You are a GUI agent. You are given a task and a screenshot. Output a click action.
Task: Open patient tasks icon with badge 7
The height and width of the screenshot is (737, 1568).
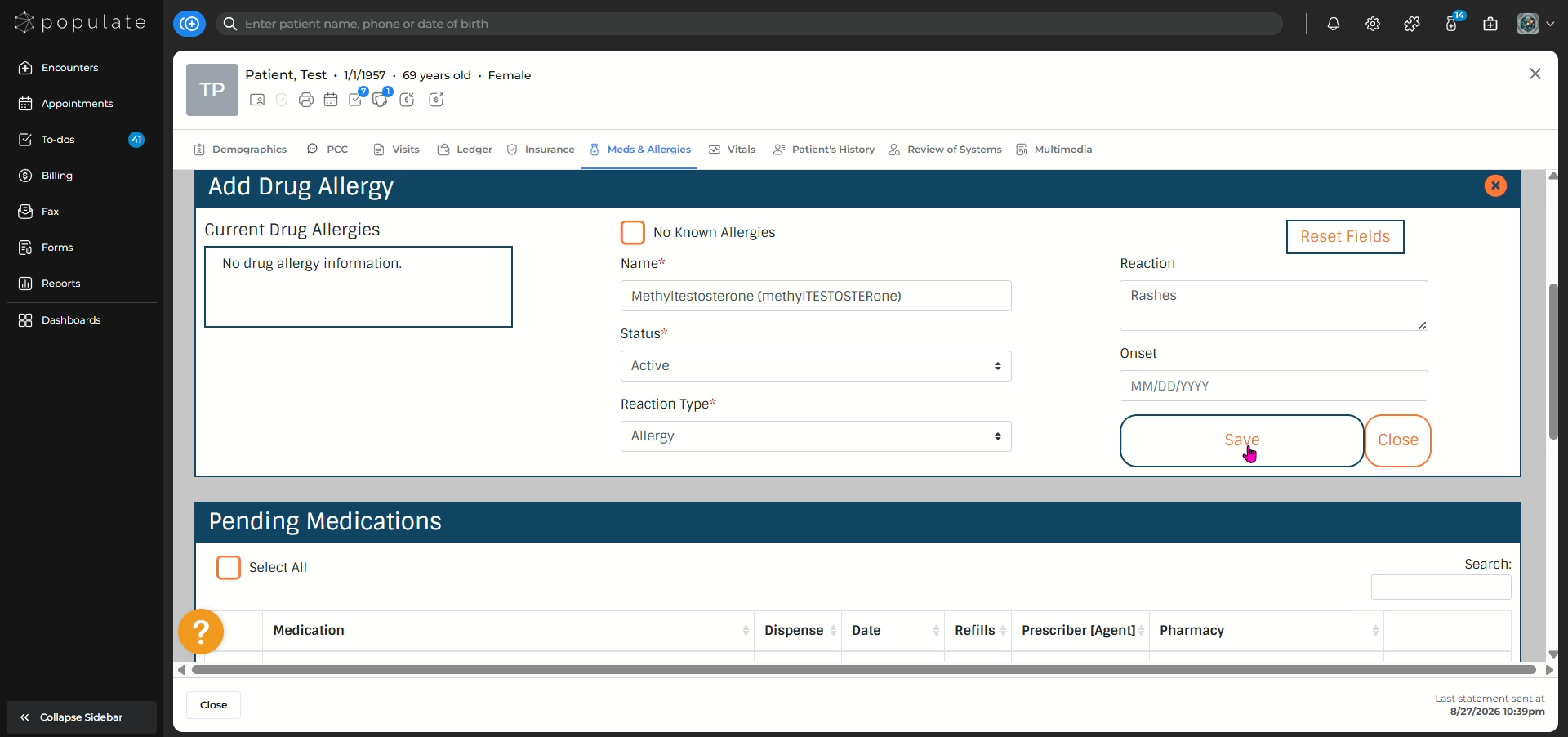coord(357,99)
